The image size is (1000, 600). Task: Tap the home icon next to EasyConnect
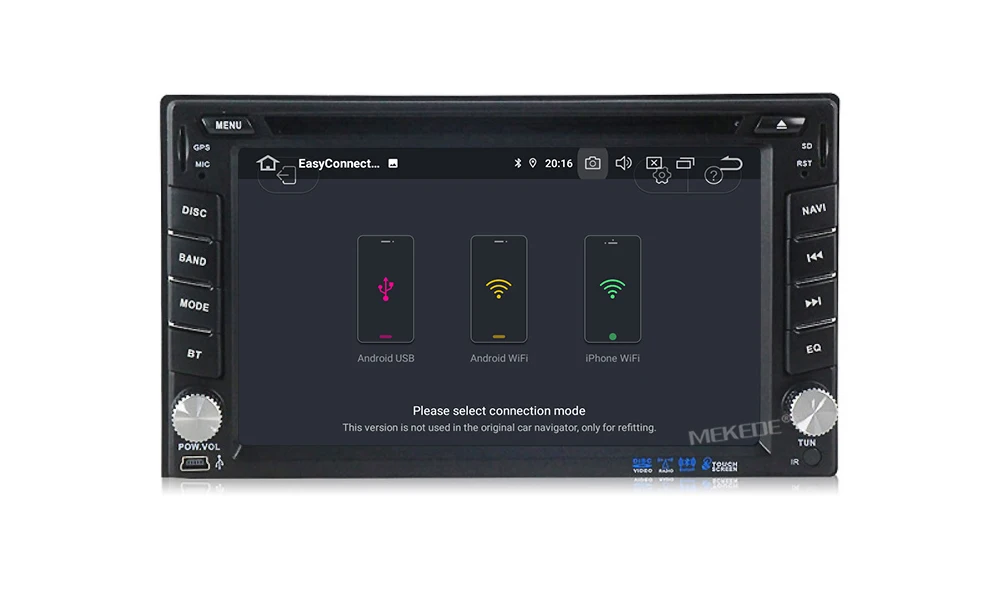267,162
